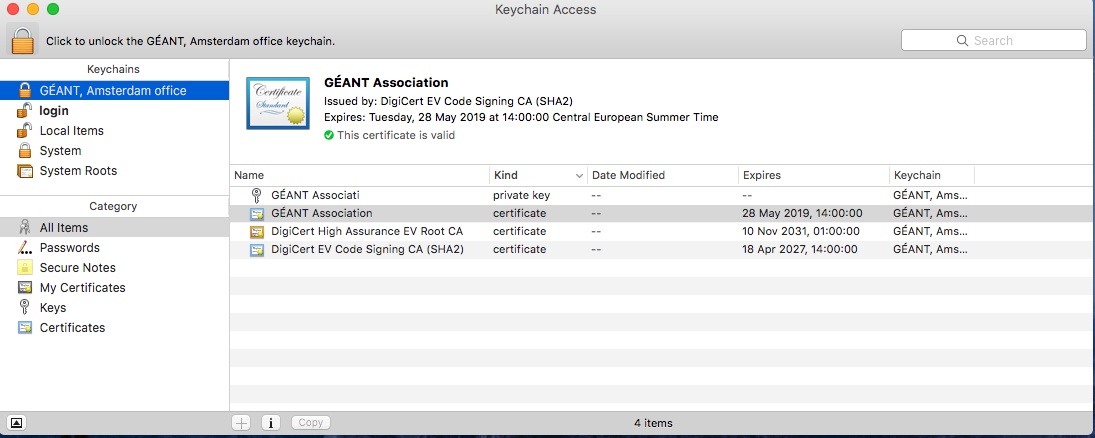Select the DigiCert High Assurance EV Root CA certificate

366,232
